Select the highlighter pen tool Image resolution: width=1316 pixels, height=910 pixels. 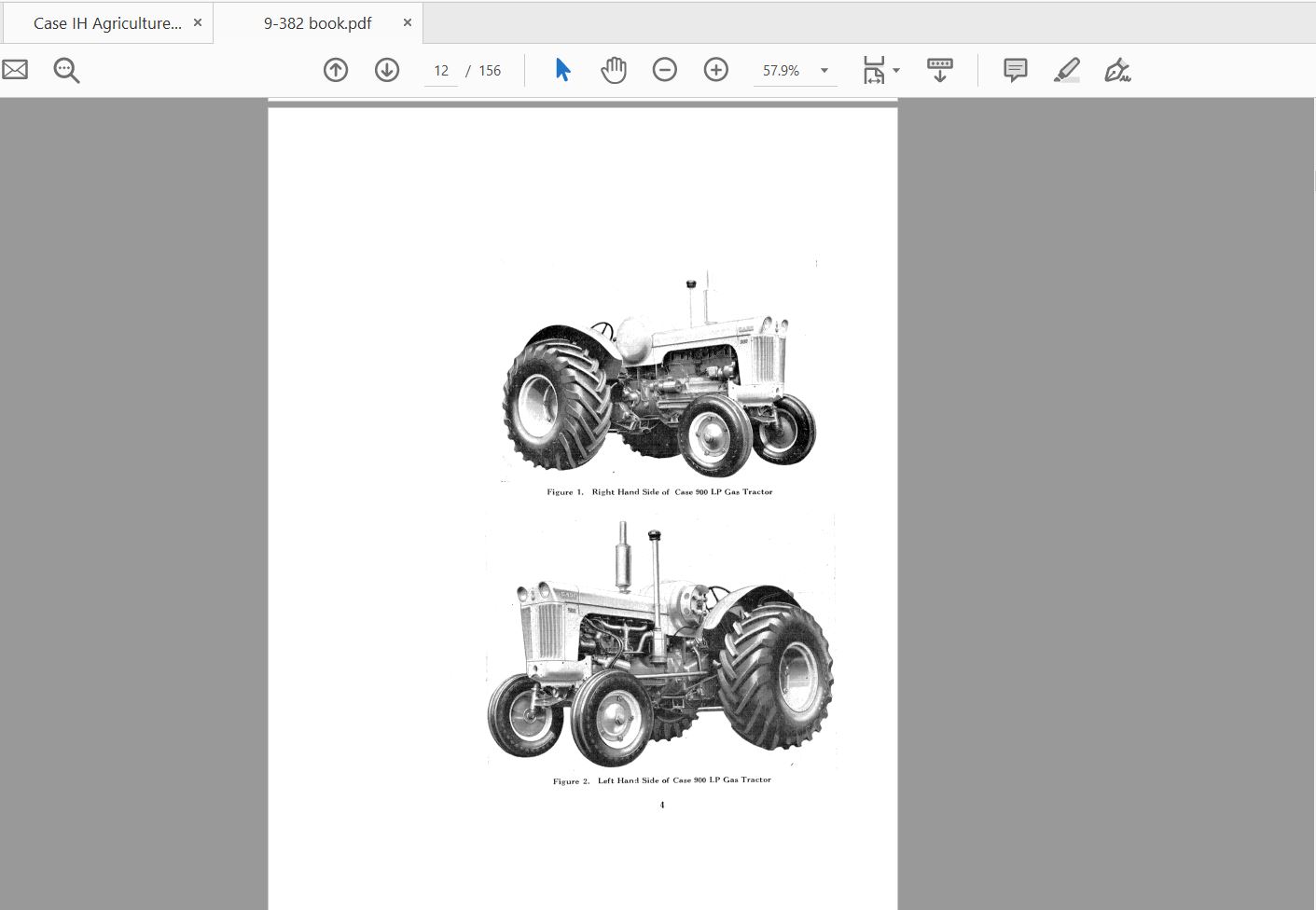click(x=1067, y=70)
